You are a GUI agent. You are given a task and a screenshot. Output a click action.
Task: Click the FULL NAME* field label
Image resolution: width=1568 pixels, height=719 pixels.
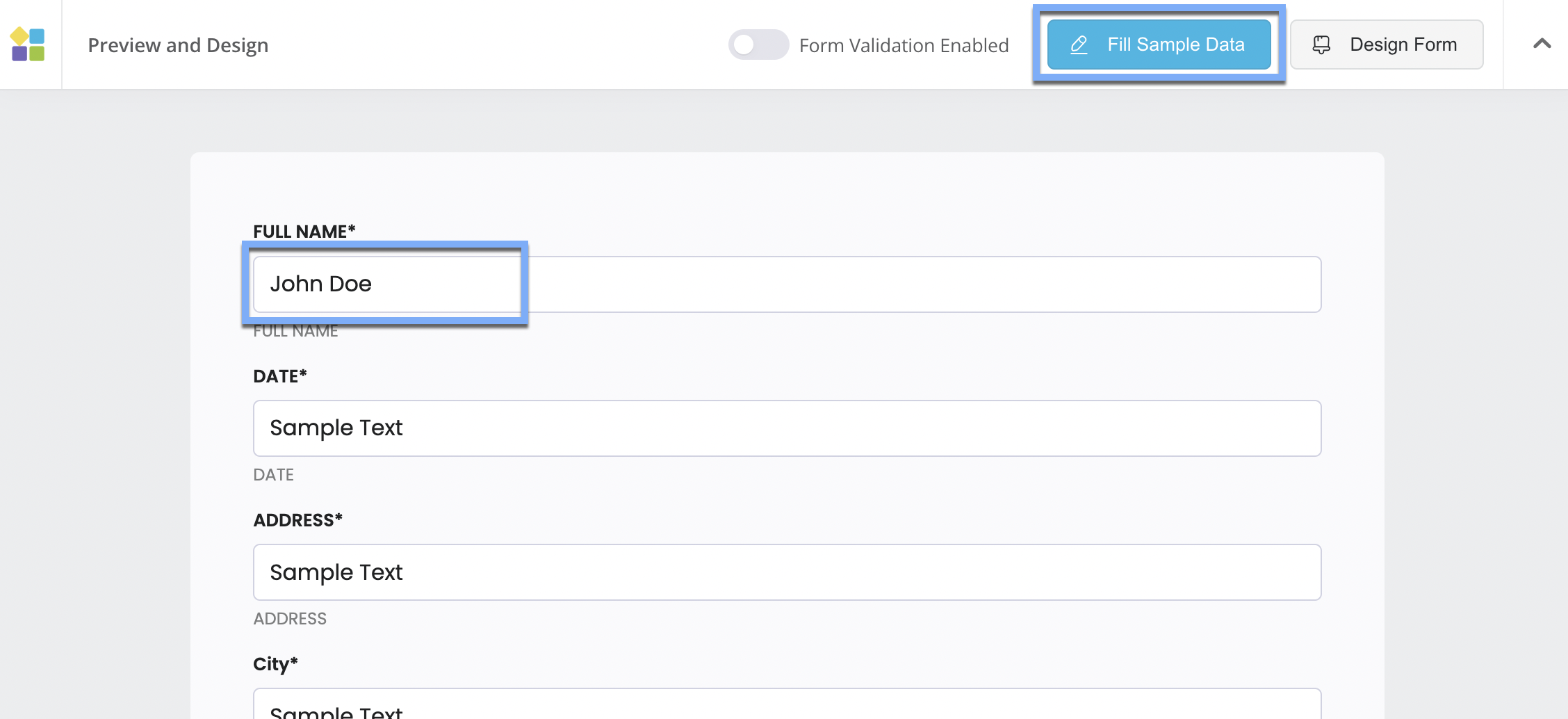pos(304,230)
